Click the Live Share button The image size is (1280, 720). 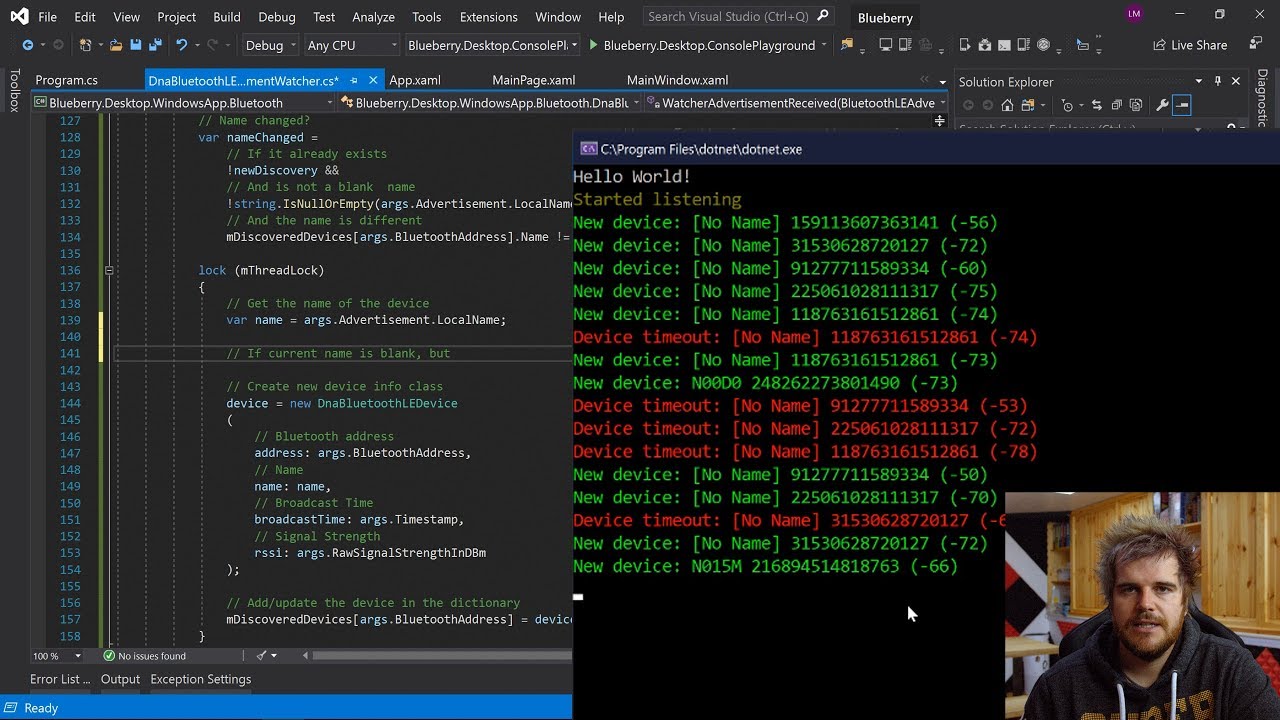click(1190, 45)
